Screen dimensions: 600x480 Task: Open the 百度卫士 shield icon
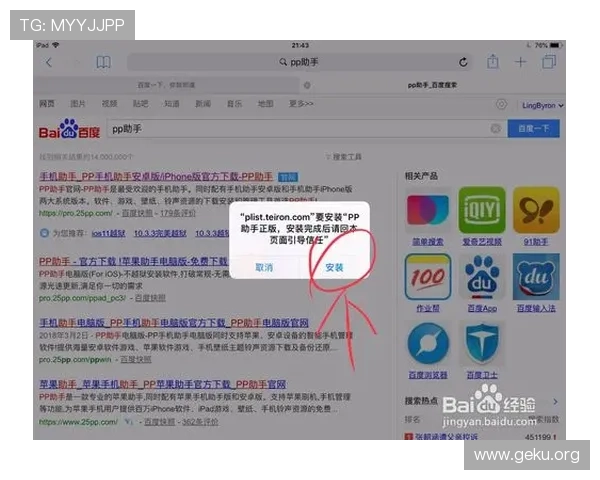(x=482, y=343)
